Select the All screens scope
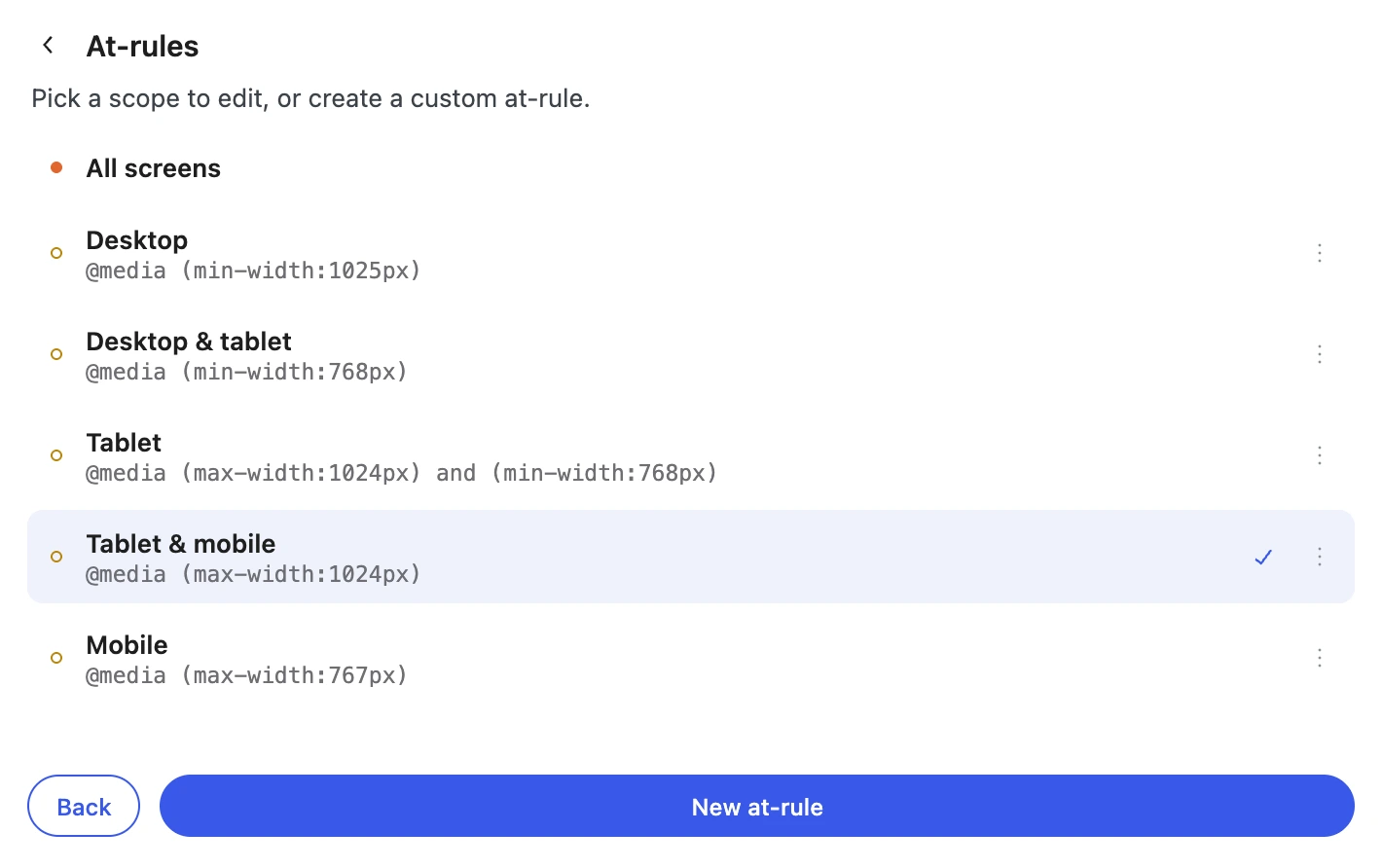1382x868 pixels. (x=691, y=168)
